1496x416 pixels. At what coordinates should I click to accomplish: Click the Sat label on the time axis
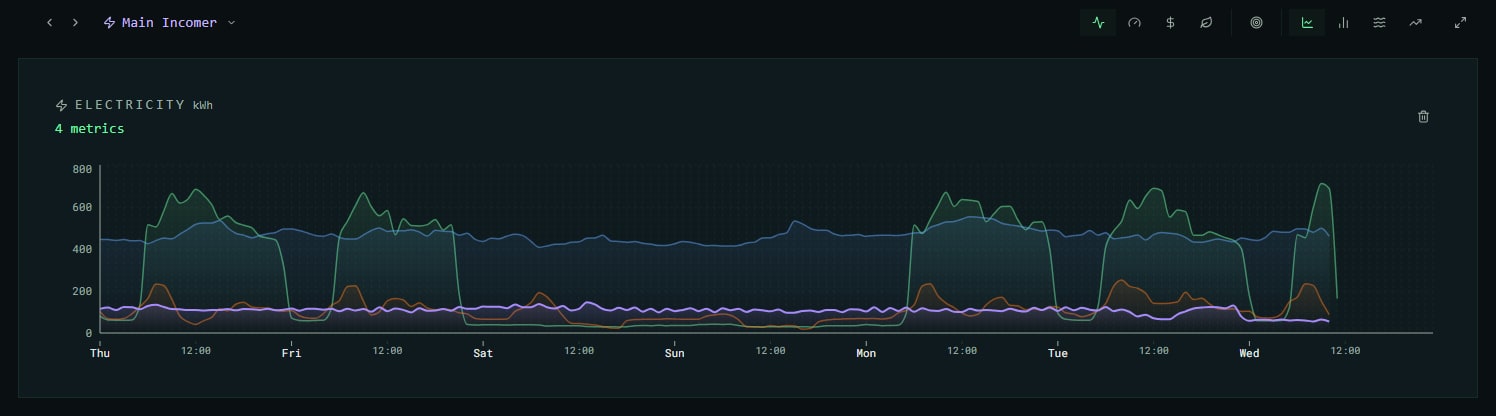483,353
